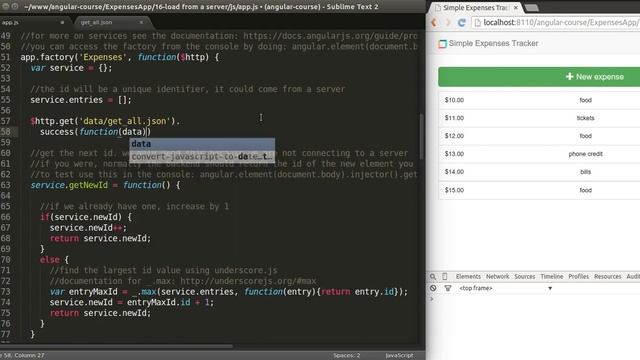Click the entryMaxId variable declaration on line 73
The image size is (640, 360).
(93, 292)
